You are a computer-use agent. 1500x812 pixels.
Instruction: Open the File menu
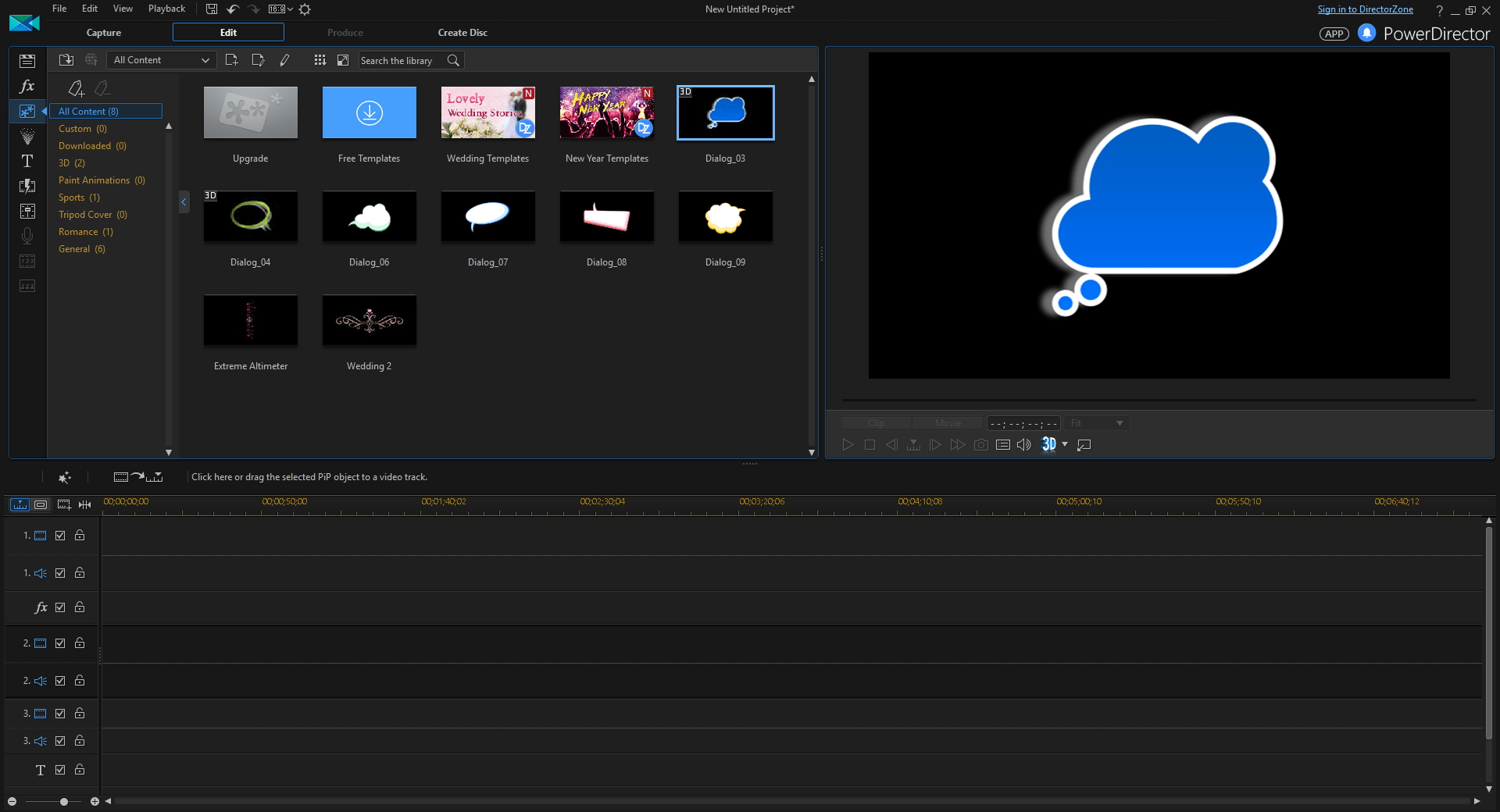59,9
